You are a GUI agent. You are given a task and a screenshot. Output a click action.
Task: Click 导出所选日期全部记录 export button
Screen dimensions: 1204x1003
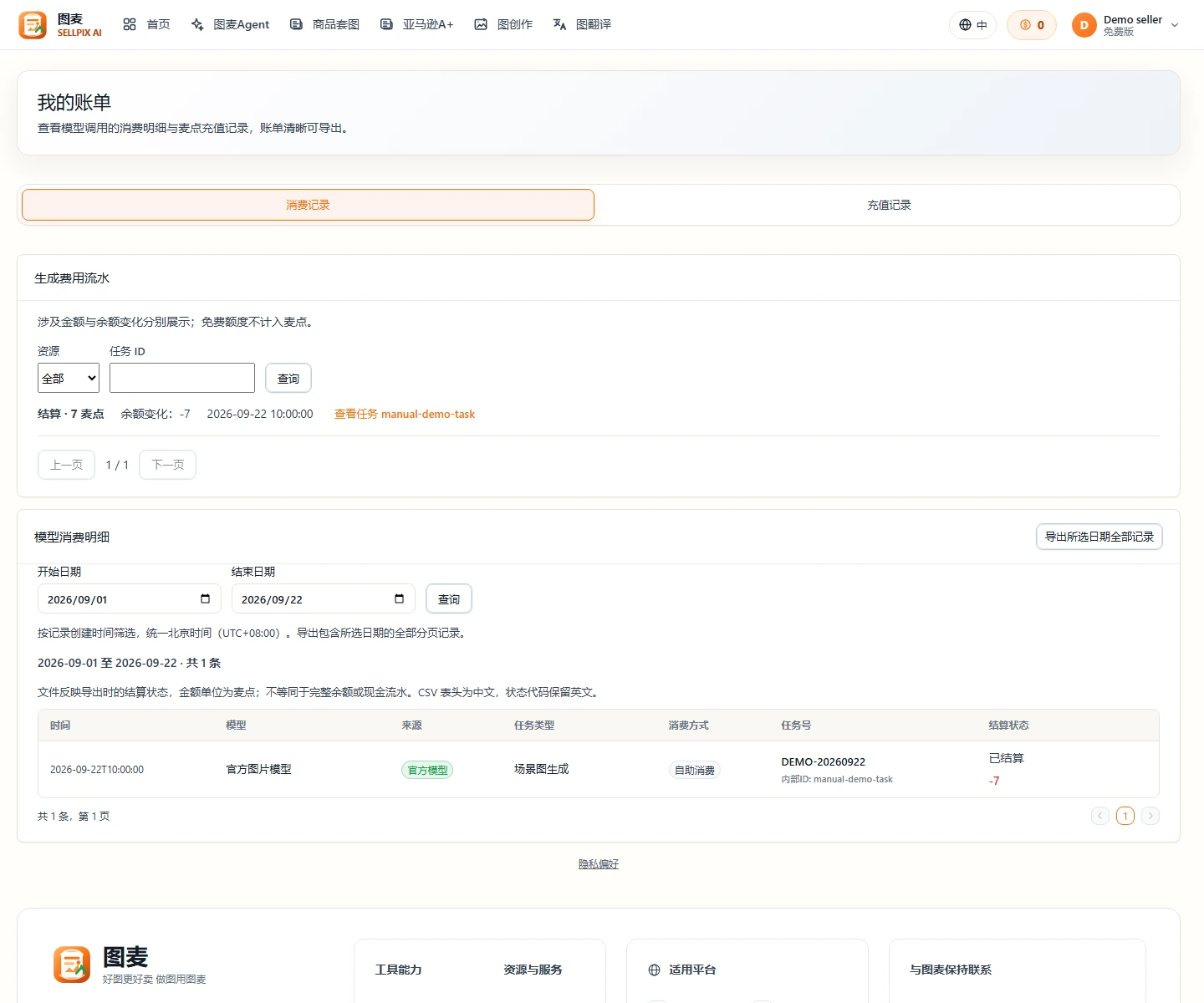1099,537
